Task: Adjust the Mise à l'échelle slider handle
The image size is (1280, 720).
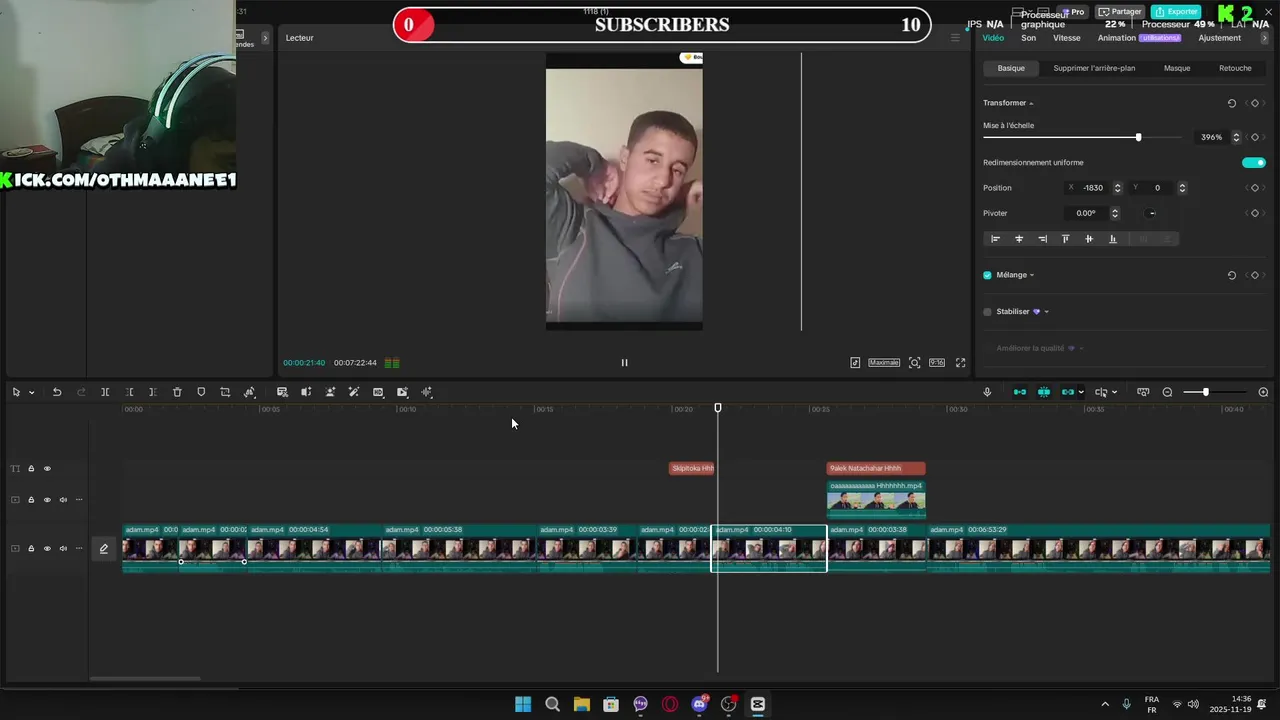Action: pyautogui.click(x=1138, y=137)
